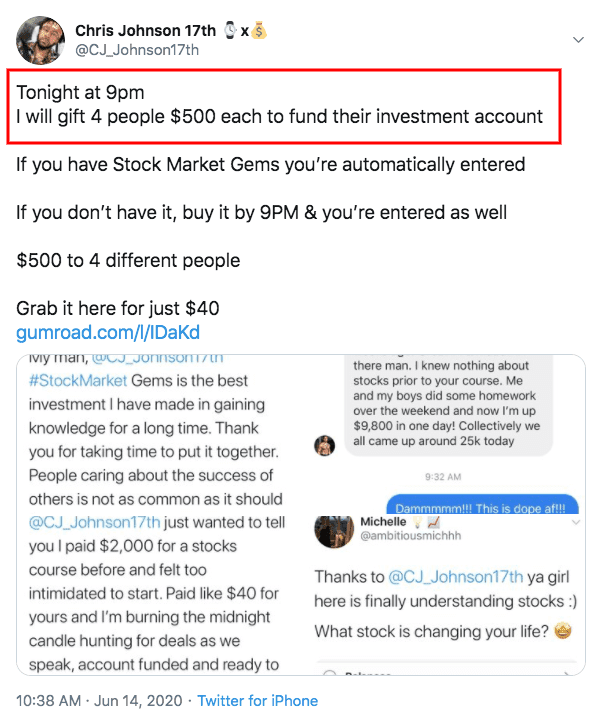The image size is (607, 721).
Task: Open the gumroad.com/l/IDaKd link
Action: 109,332
